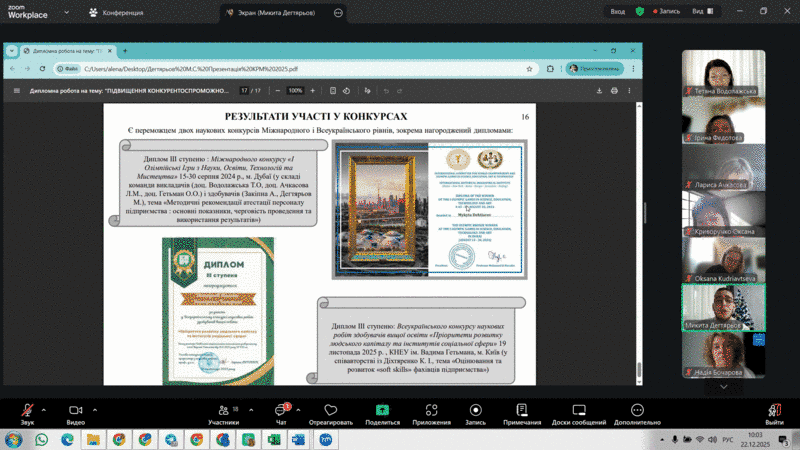
Task: Open the Приложения apps panel
Action: [x=431, y=411]
